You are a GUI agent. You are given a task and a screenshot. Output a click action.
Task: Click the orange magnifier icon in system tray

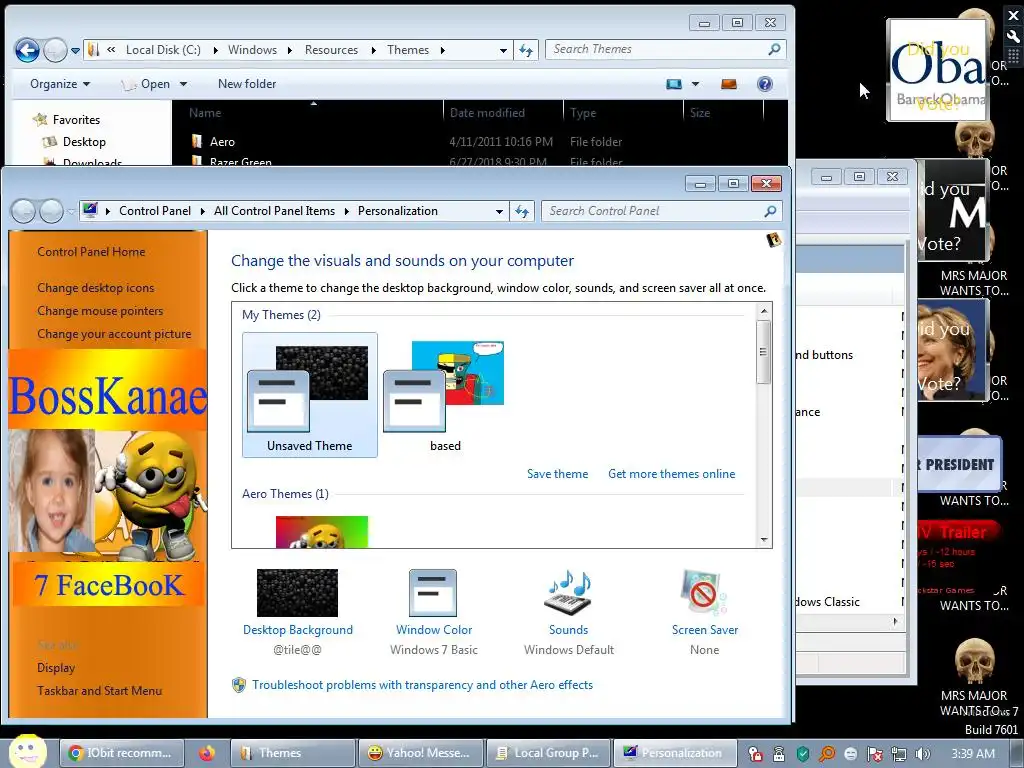pos(827,754)
